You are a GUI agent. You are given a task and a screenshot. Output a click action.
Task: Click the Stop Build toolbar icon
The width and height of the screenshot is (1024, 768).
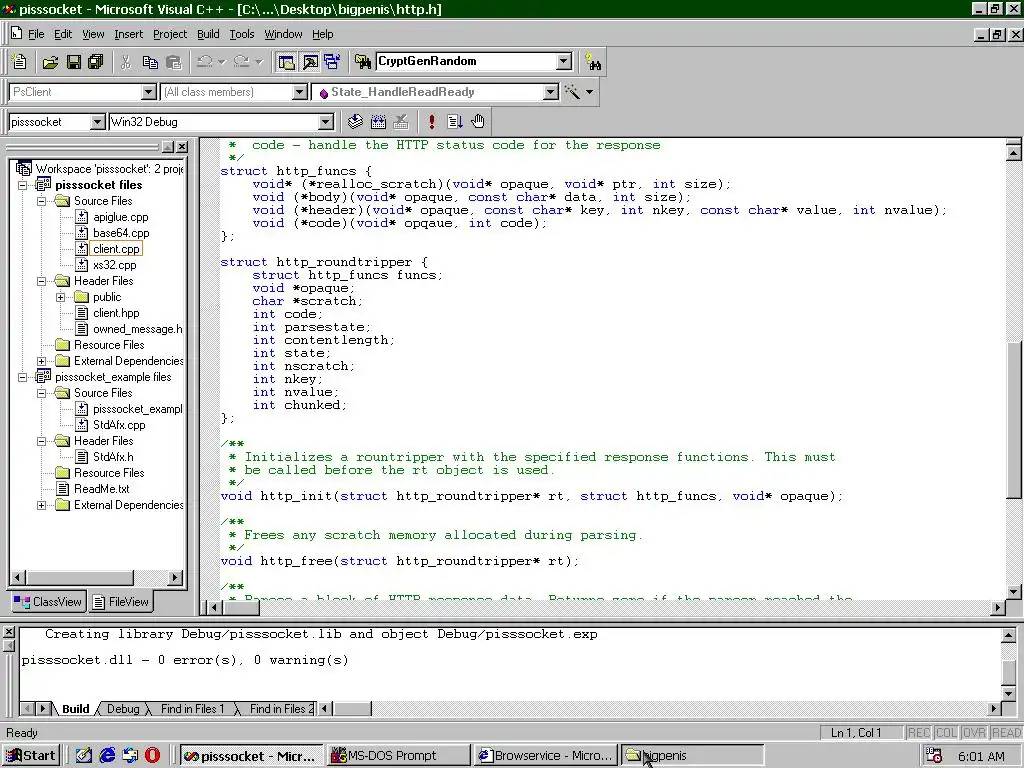click(x=401, y=121)
